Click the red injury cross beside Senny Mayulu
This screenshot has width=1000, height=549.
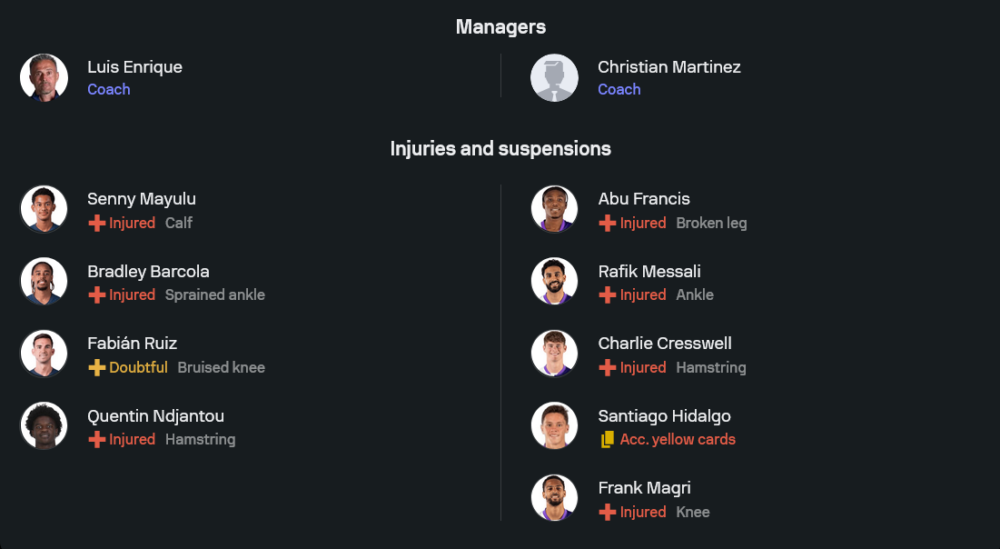coord(97,223)
